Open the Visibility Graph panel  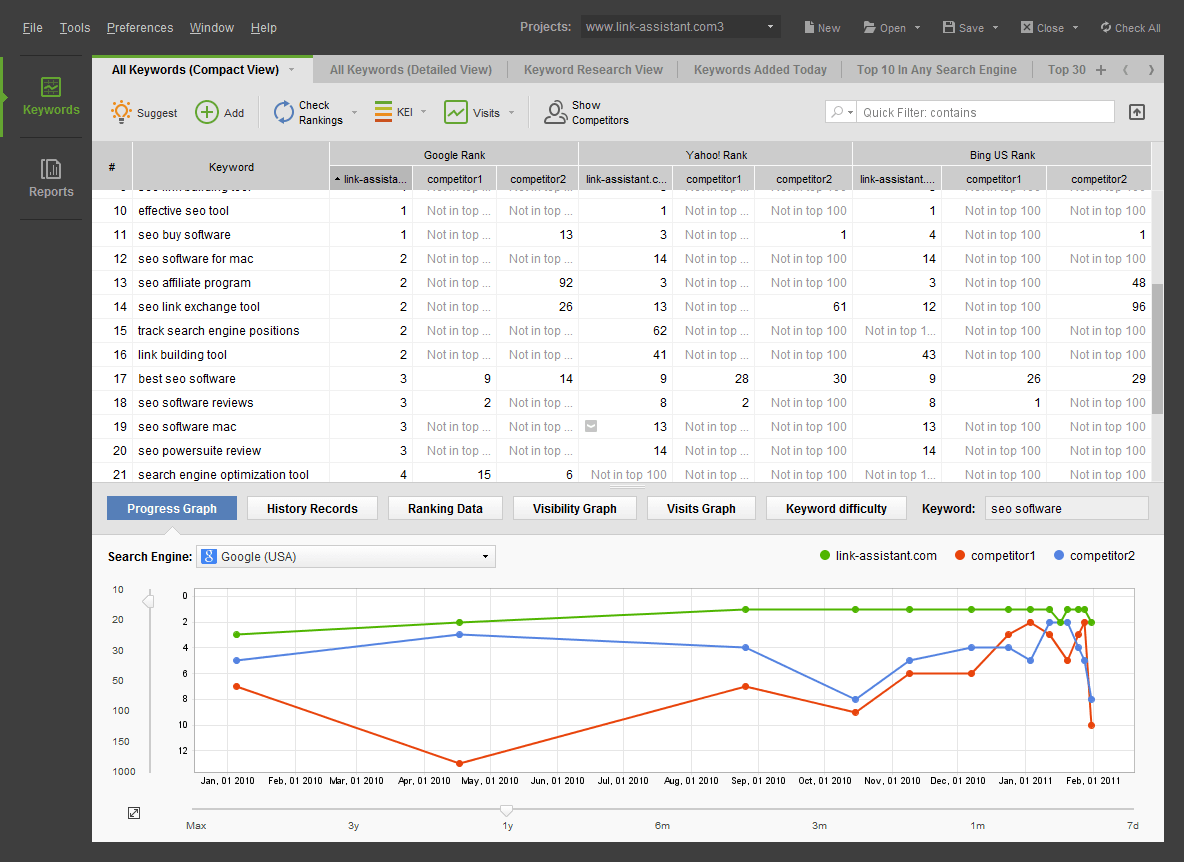575,509
